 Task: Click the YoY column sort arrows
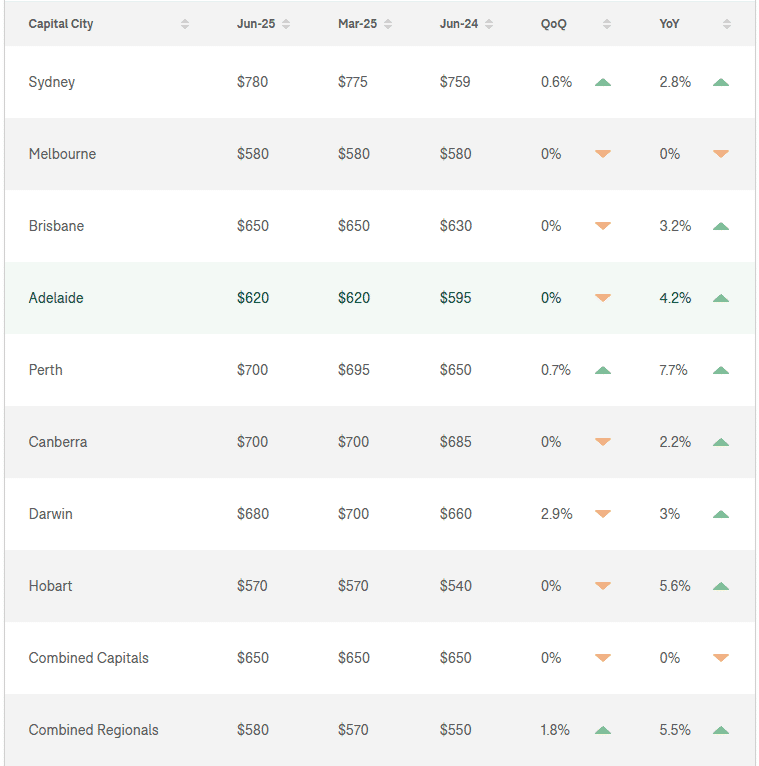(727, 24)
